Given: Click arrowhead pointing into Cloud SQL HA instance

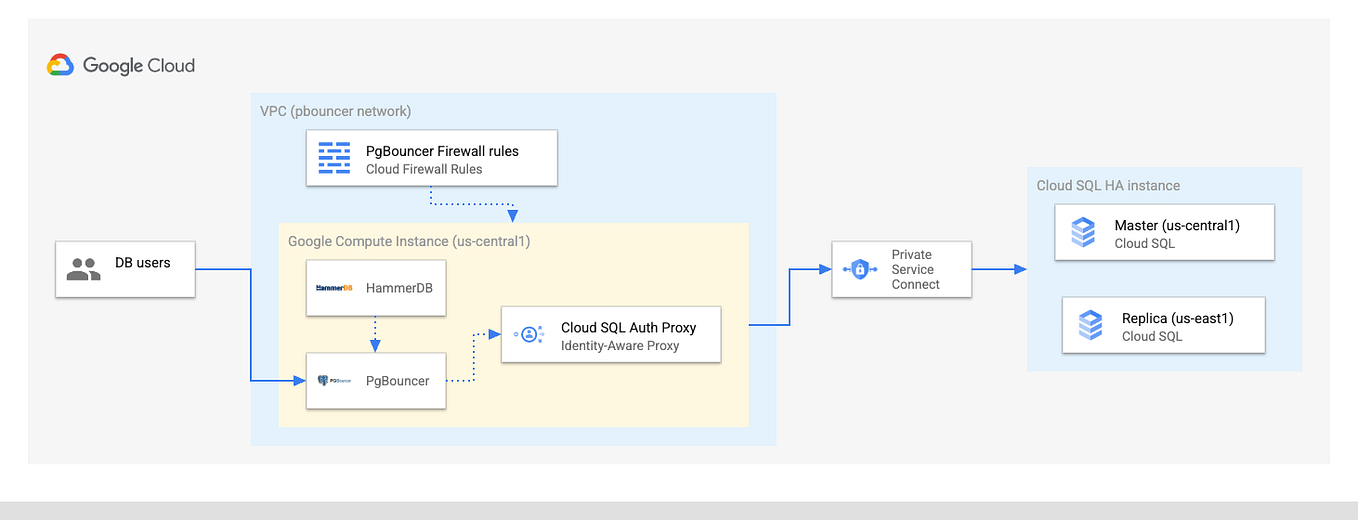Looking at the screenshot, I should (1019, 269).
